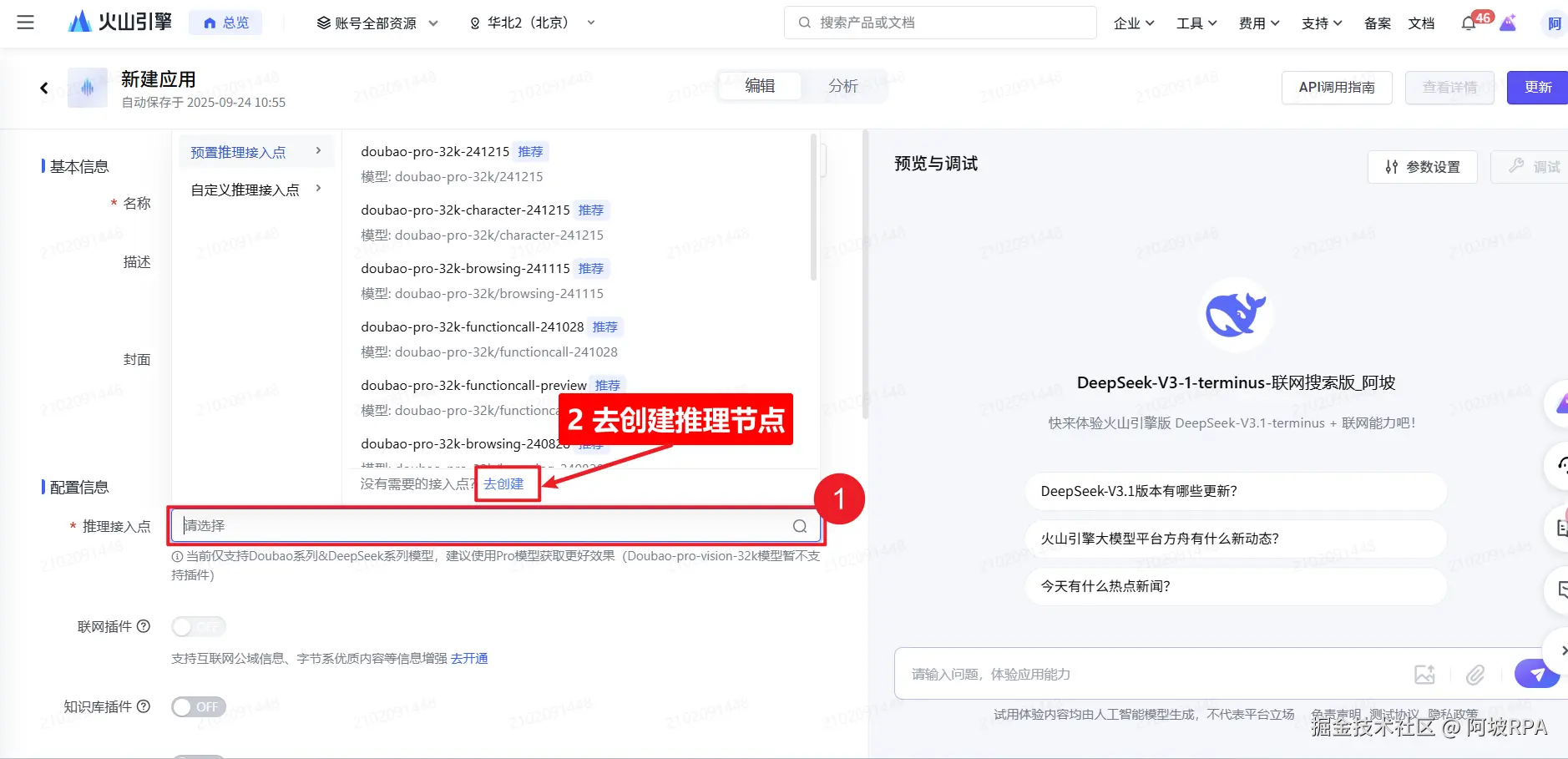Click the 更新 button
Image resolution: width=1568 pixels, height=759 pixels.
[1537, 88]
